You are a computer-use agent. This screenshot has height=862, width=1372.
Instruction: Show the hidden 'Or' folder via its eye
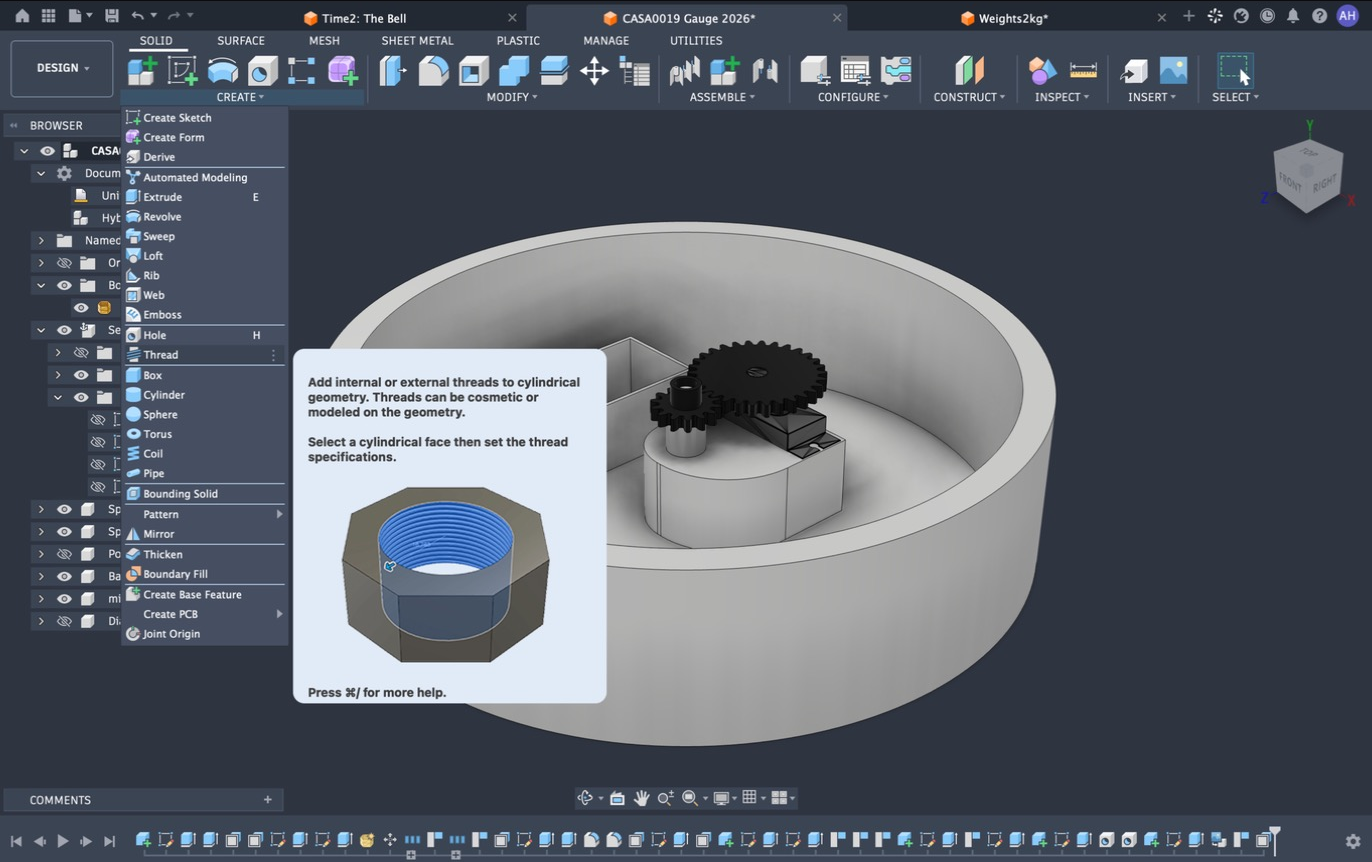pos(64,263)
